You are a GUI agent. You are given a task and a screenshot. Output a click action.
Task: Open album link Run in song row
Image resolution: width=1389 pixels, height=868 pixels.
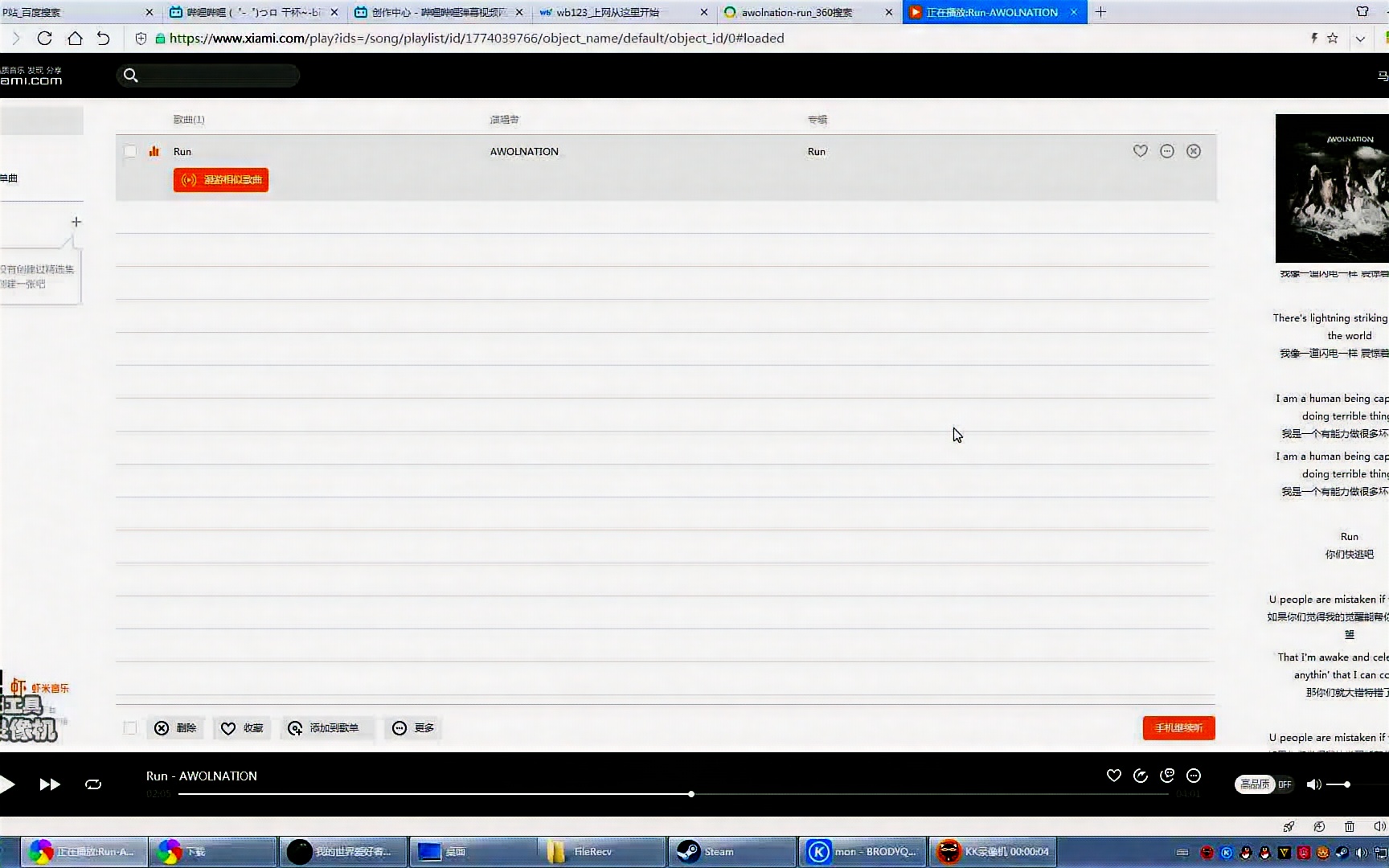pyautogui.click(x=817, y=151)
